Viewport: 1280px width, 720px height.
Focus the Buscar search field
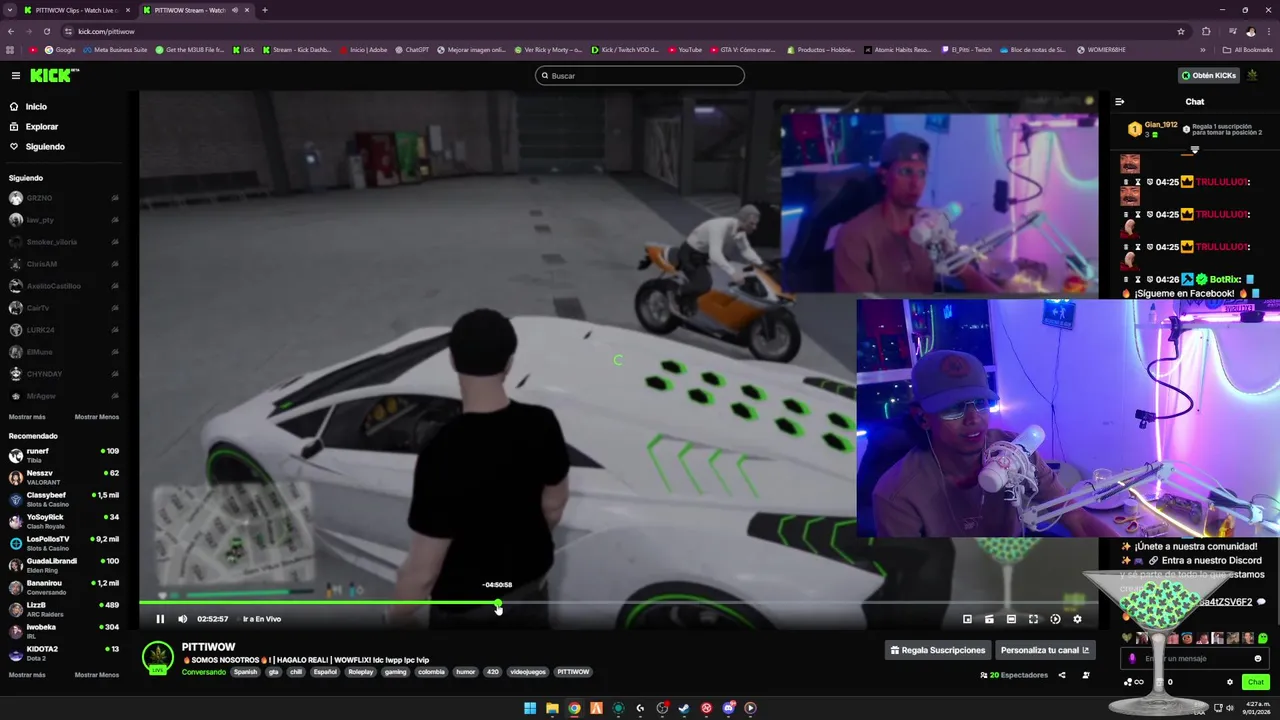[x=640, y=75]
